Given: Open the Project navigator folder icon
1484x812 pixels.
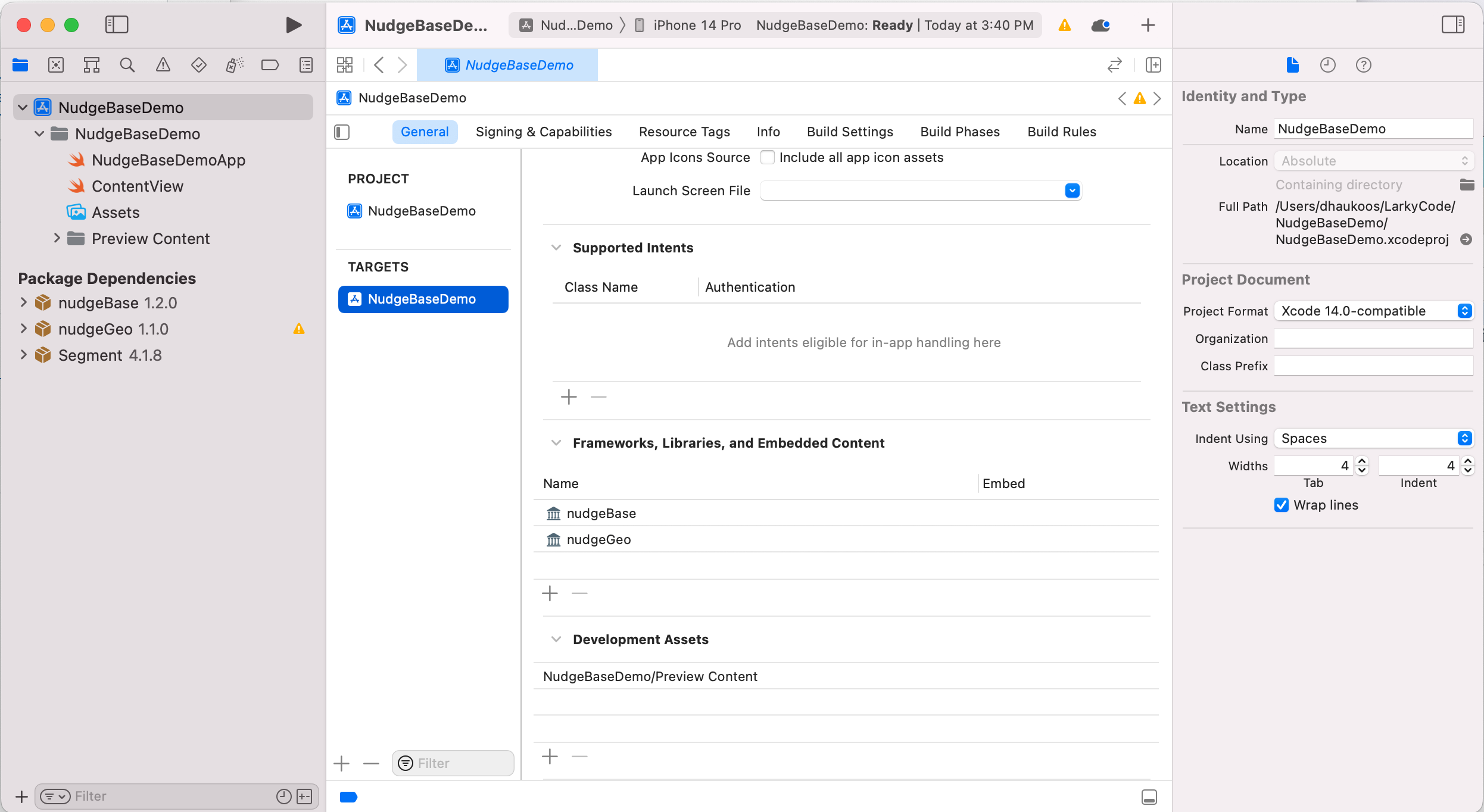Looking at the screenshot, I should pyautogui.click(x=20, y=65).
